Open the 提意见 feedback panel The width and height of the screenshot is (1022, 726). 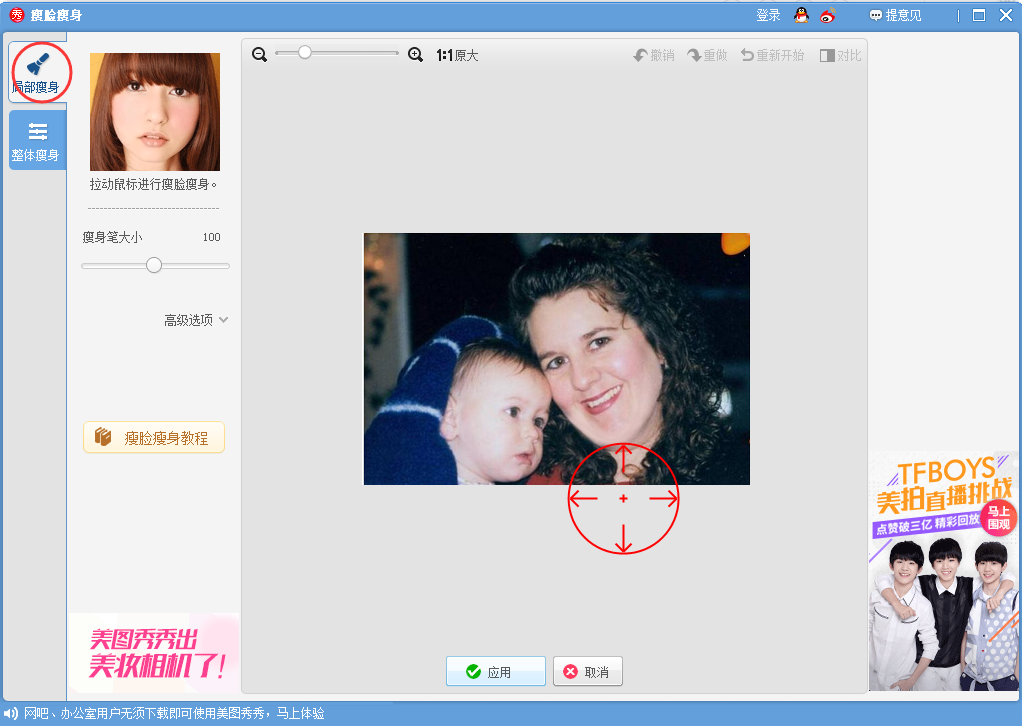(897, 15)
